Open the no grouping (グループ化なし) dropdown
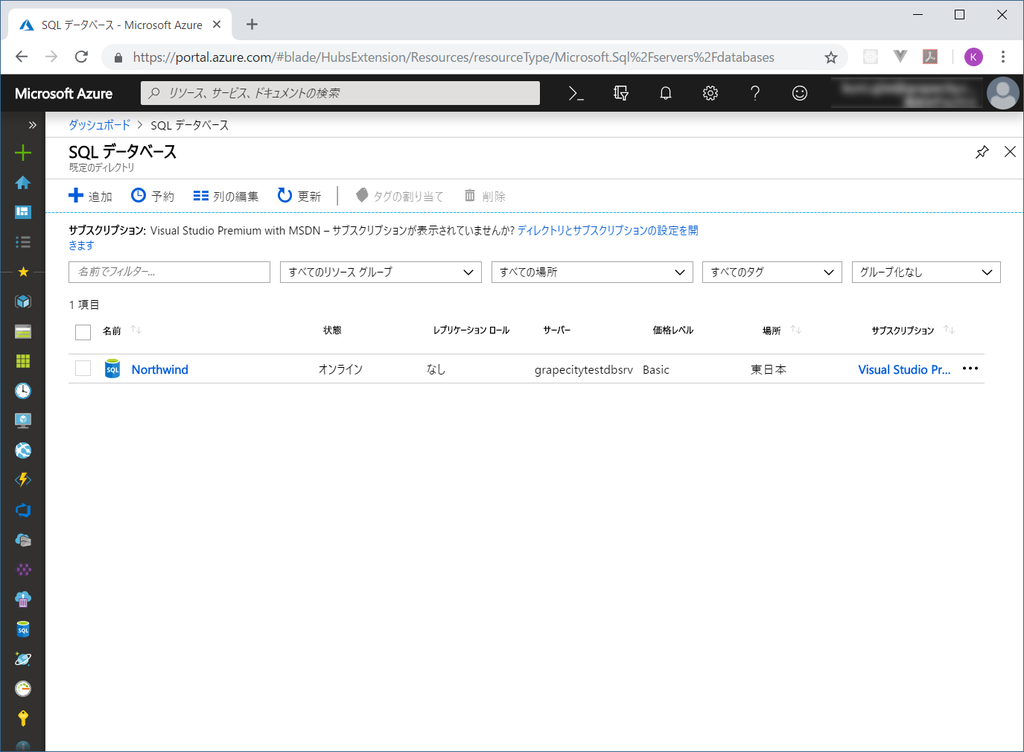 (926, 272)
